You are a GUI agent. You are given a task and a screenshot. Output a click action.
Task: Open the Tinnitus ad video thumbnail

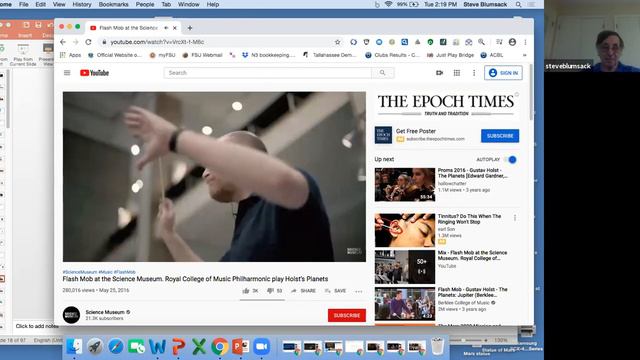pos(405,230)
